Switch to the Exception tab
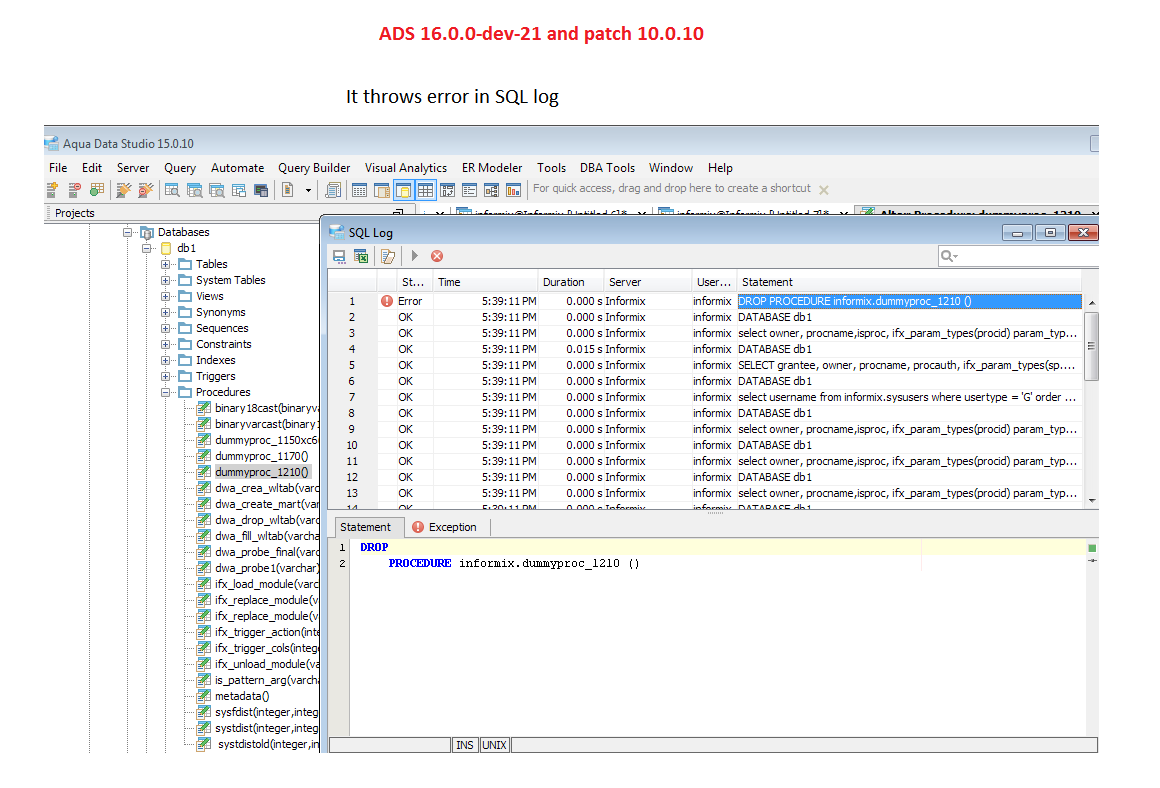This screenshot has height=788, width=1160. (x=445, y=527)
